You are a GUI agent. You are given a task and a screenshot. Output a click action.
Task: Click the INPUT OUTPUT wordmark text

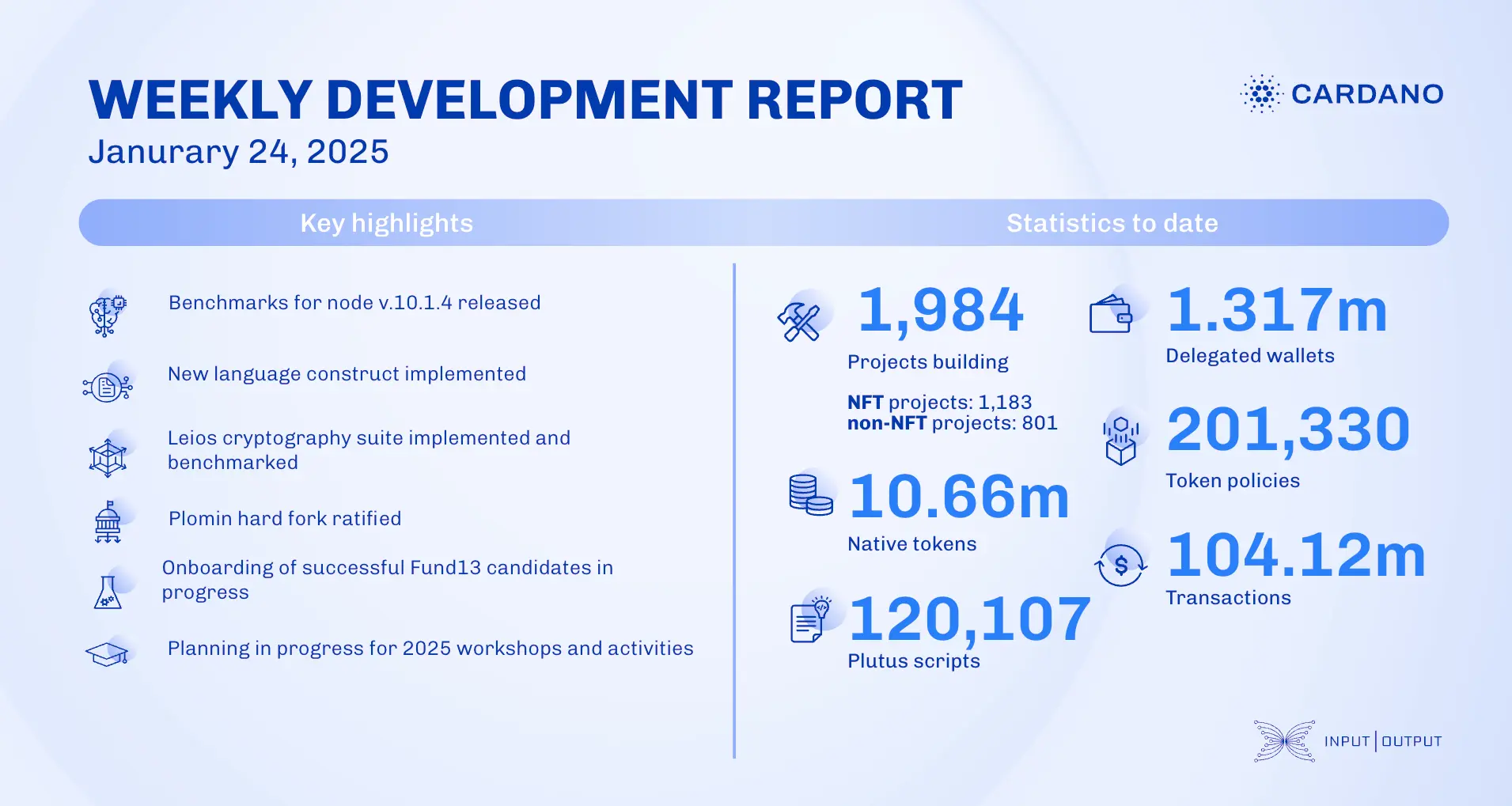(1384, 742)
